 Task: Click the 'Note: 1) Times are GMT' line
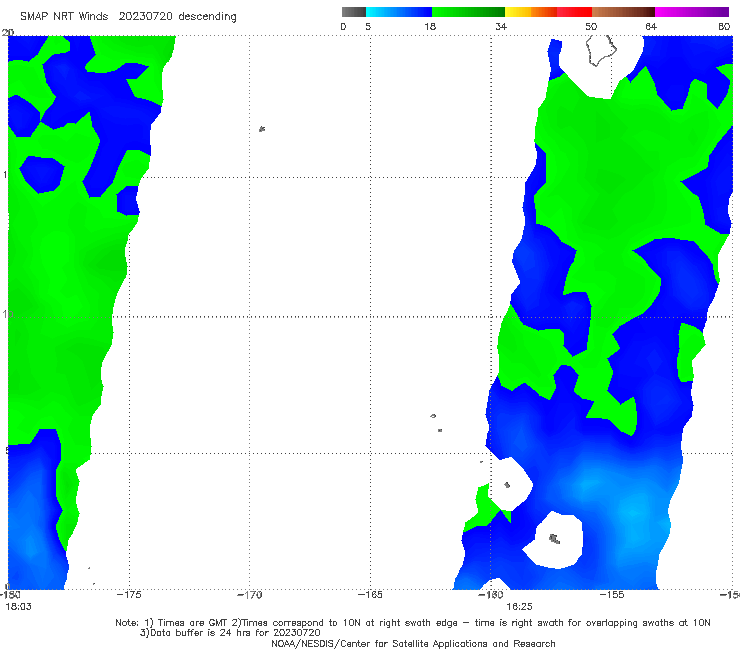tap(413, 623)
